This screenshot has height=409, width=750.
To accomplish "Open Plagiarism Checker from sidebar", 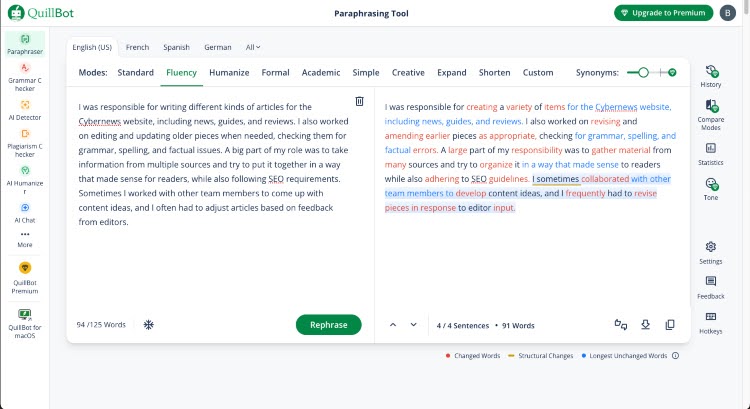I will 25,143.
